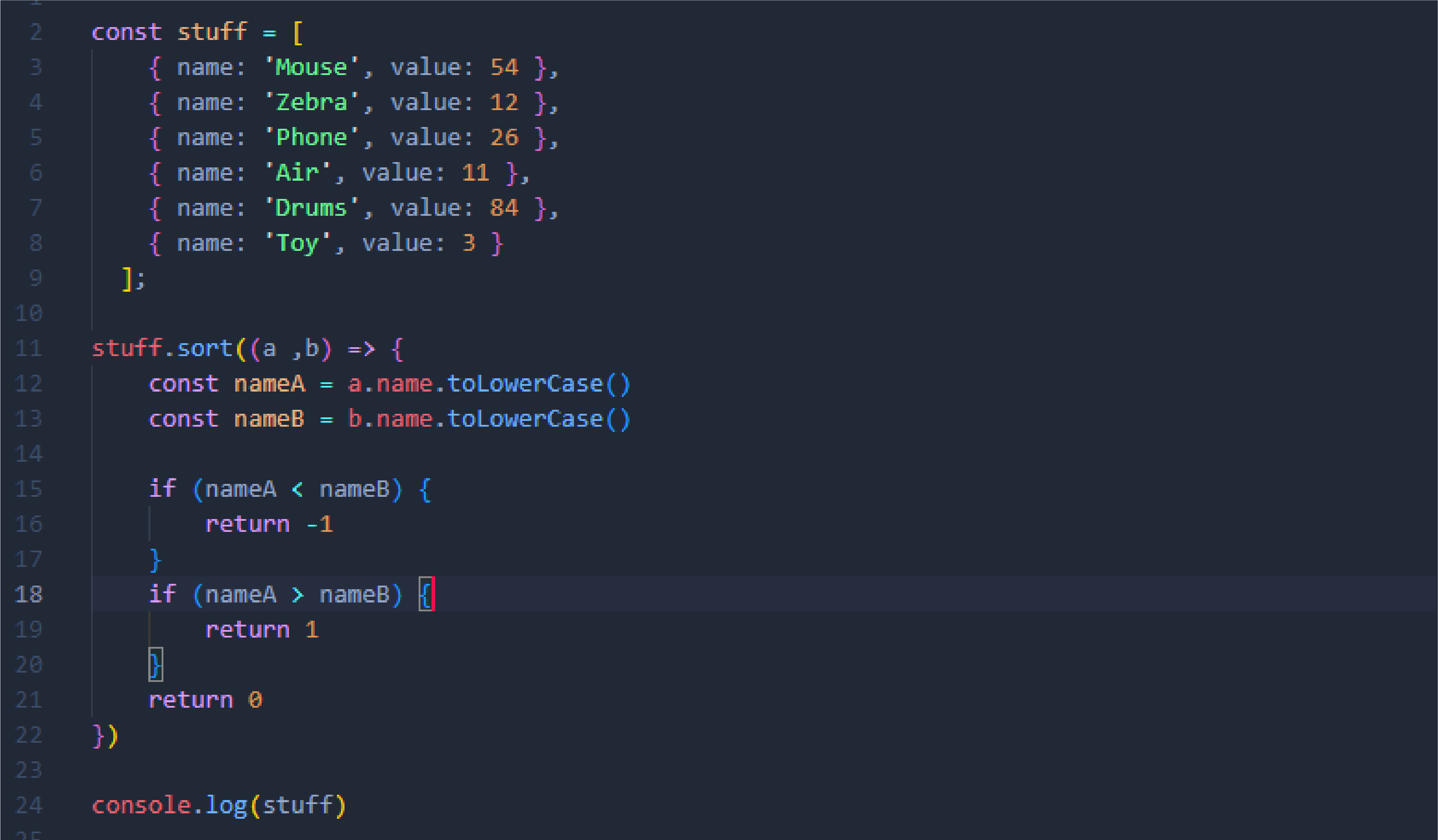
Task: Click the stuff array name on line 2
Action: [212, 32]
